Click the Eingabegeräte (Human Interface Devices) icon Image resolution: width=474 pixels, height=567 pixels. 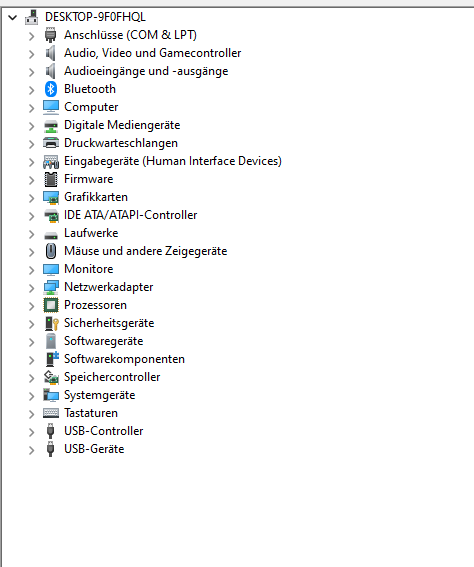tap(51, 162)
